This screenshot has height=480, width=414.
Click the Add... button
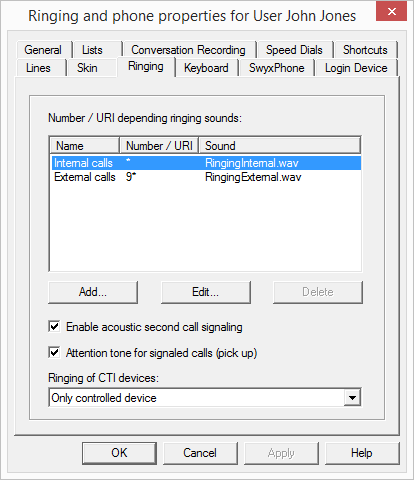(93, 292)
